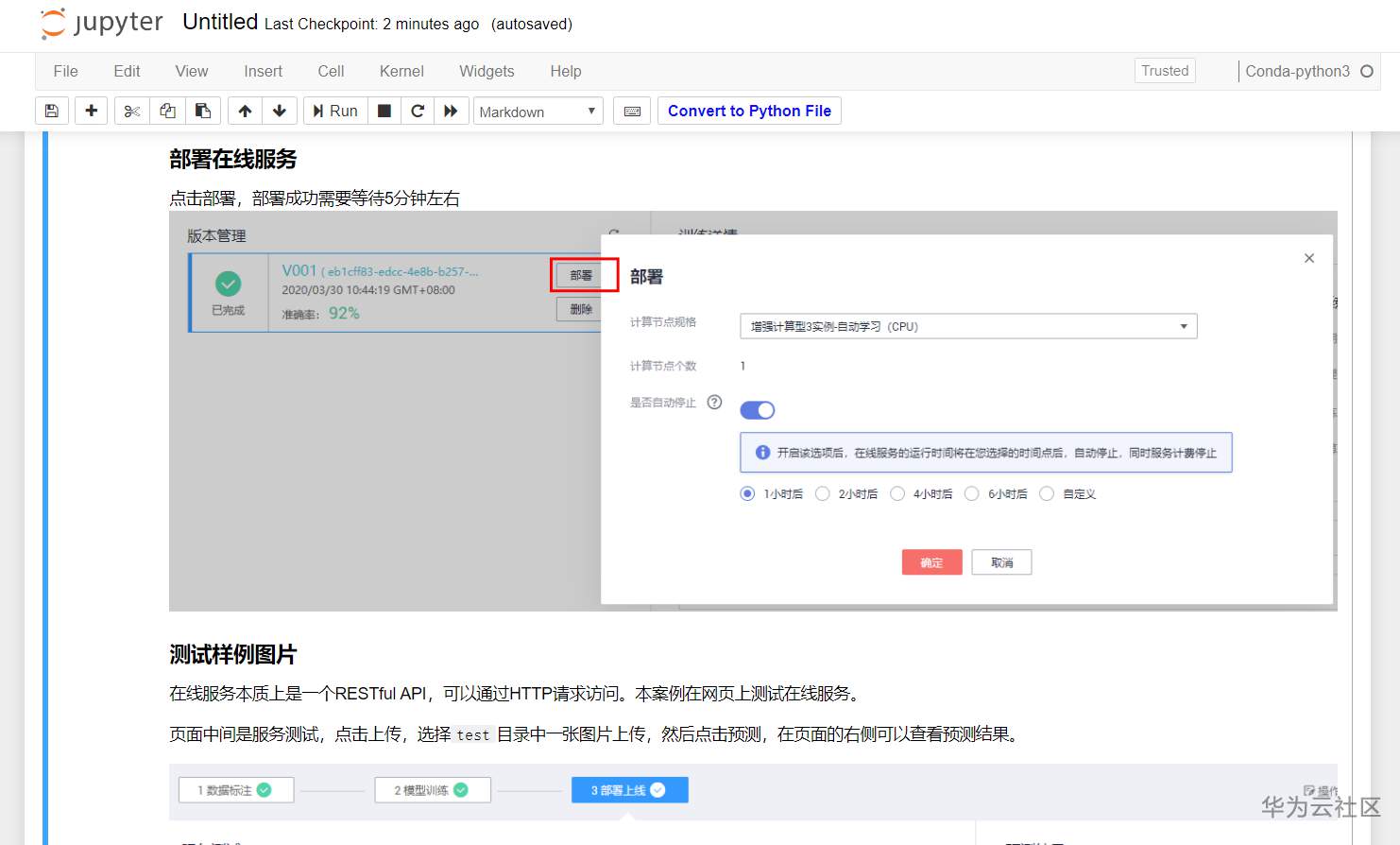Move the selected cell up

(x=245, y=111)
